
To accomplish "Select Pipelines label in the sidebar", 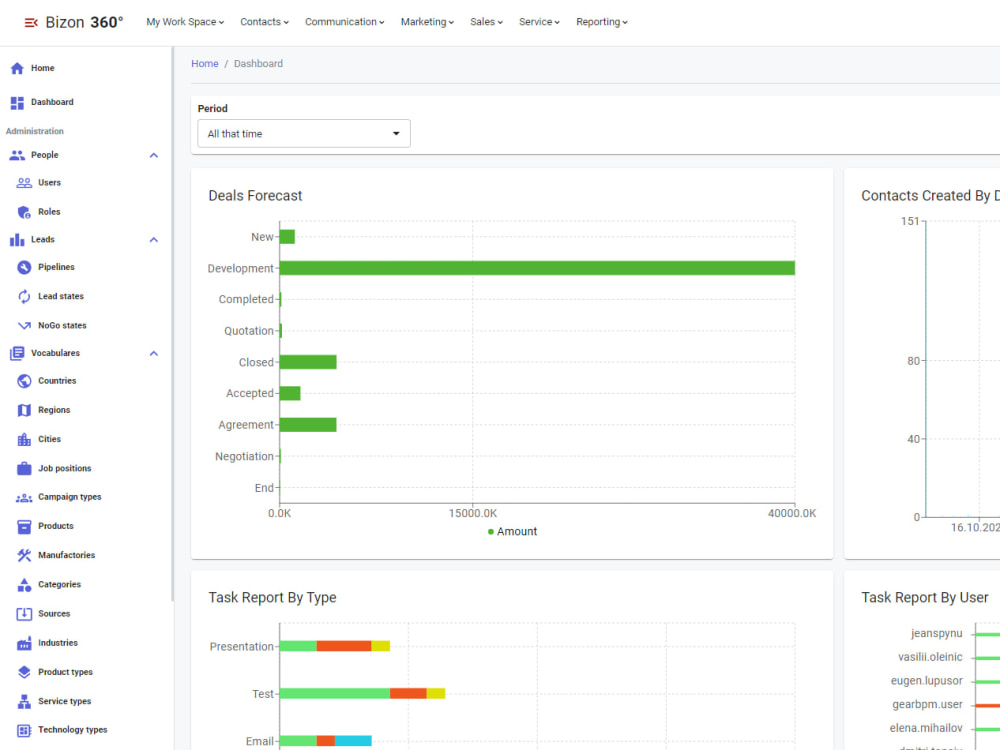I will (56, 267).
